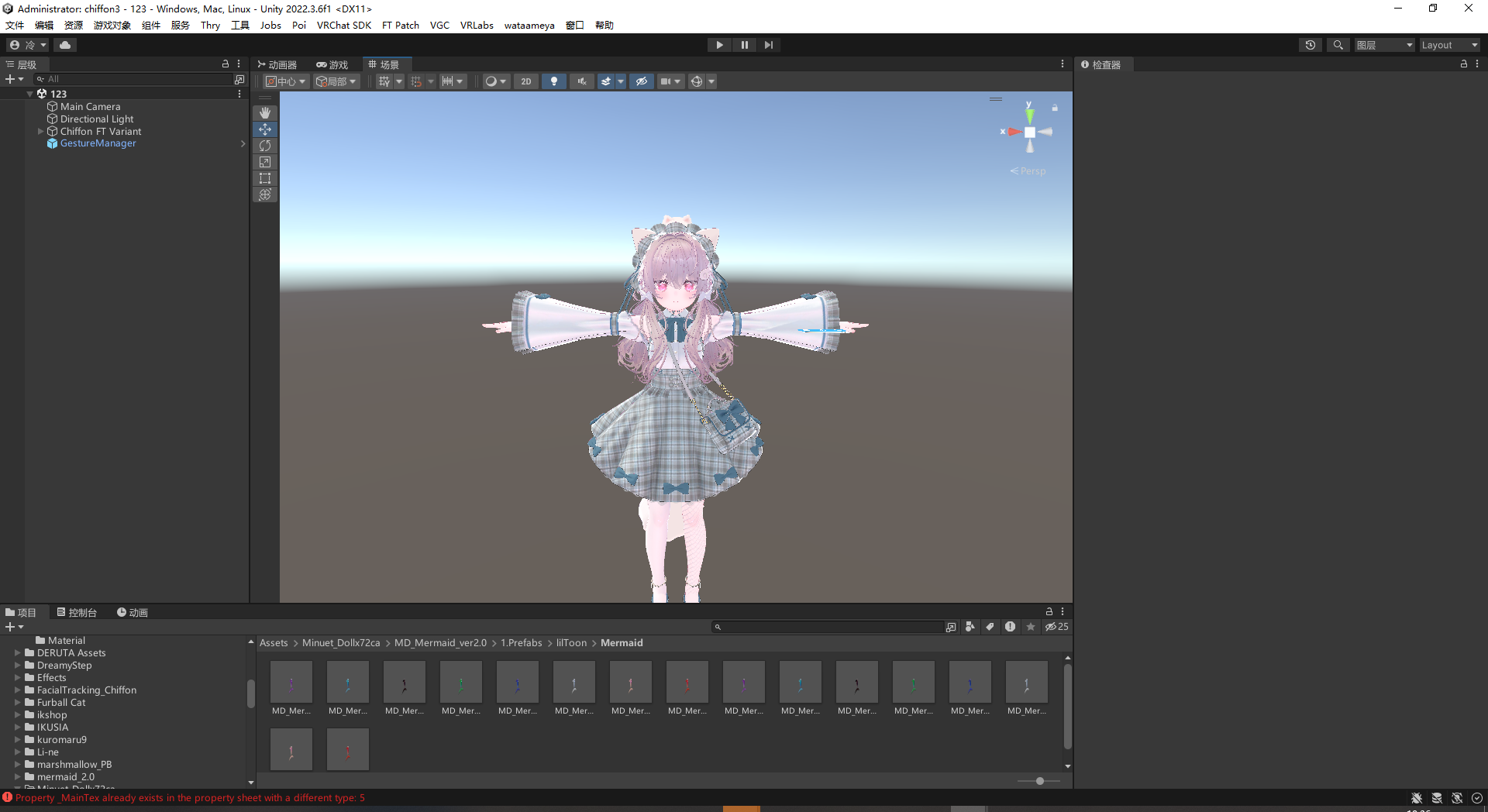
Task: Click the bug debug mode status icon
Action: click(x=1417, y=798)
